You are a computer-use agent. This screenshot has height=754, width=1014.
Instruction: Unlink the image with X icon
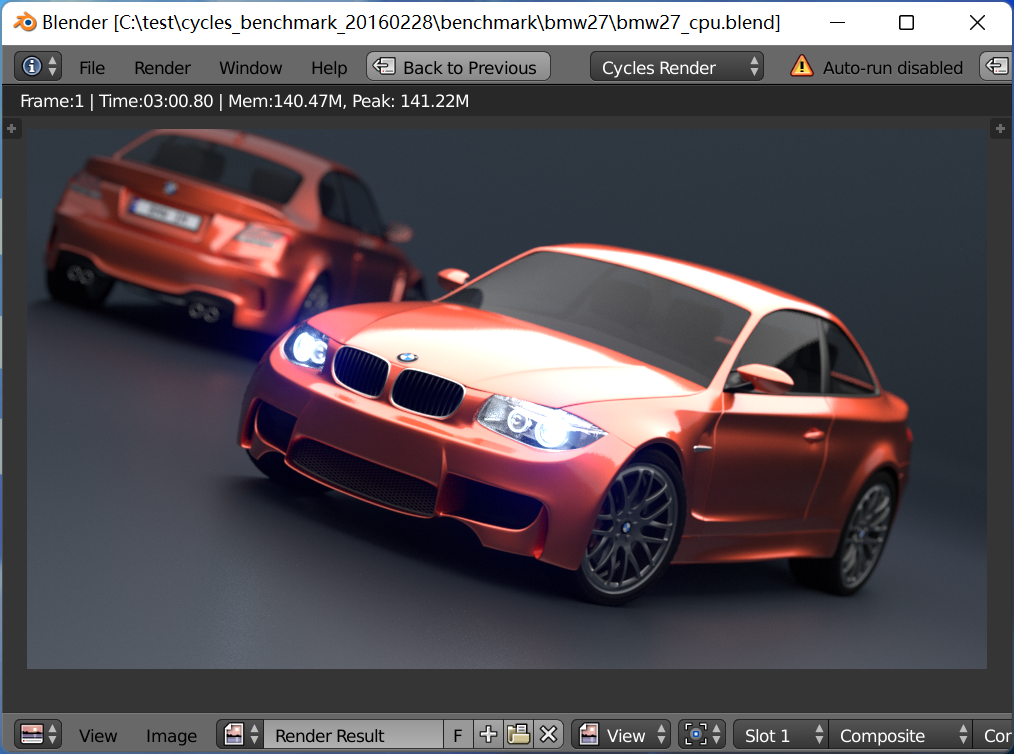click(x=548, y=735)
